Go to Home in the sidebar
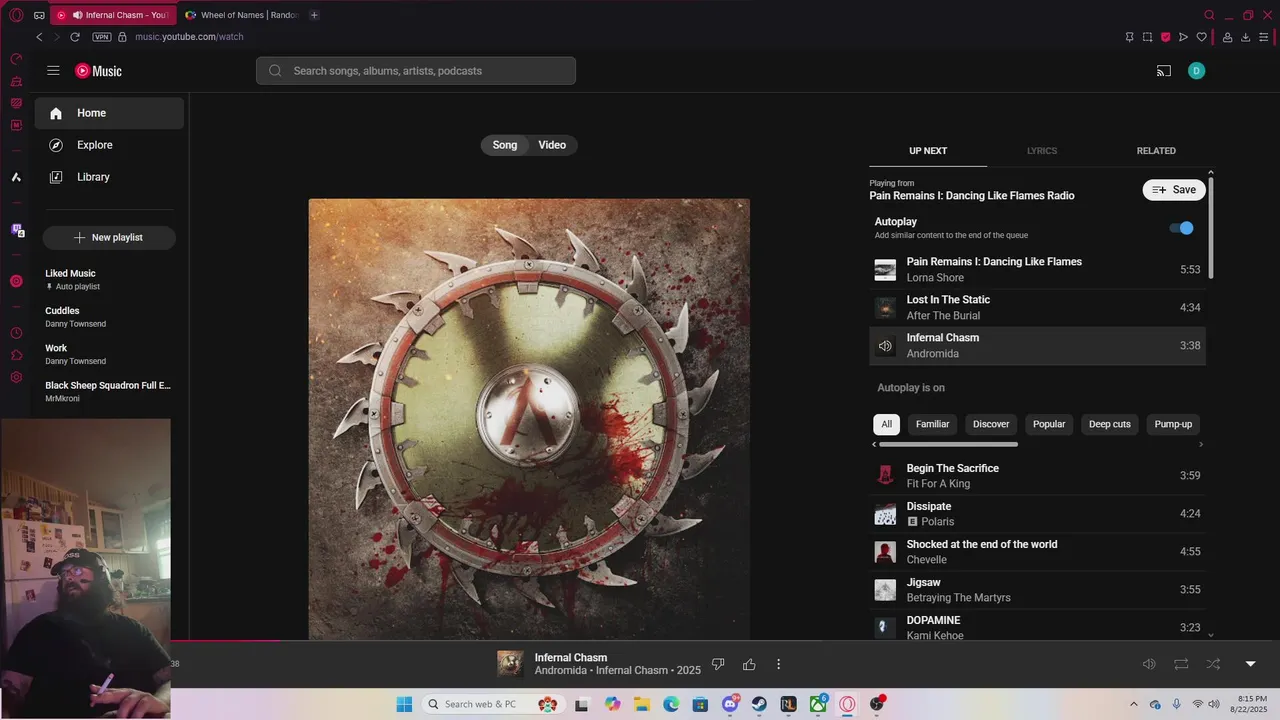 coord(109,113)
